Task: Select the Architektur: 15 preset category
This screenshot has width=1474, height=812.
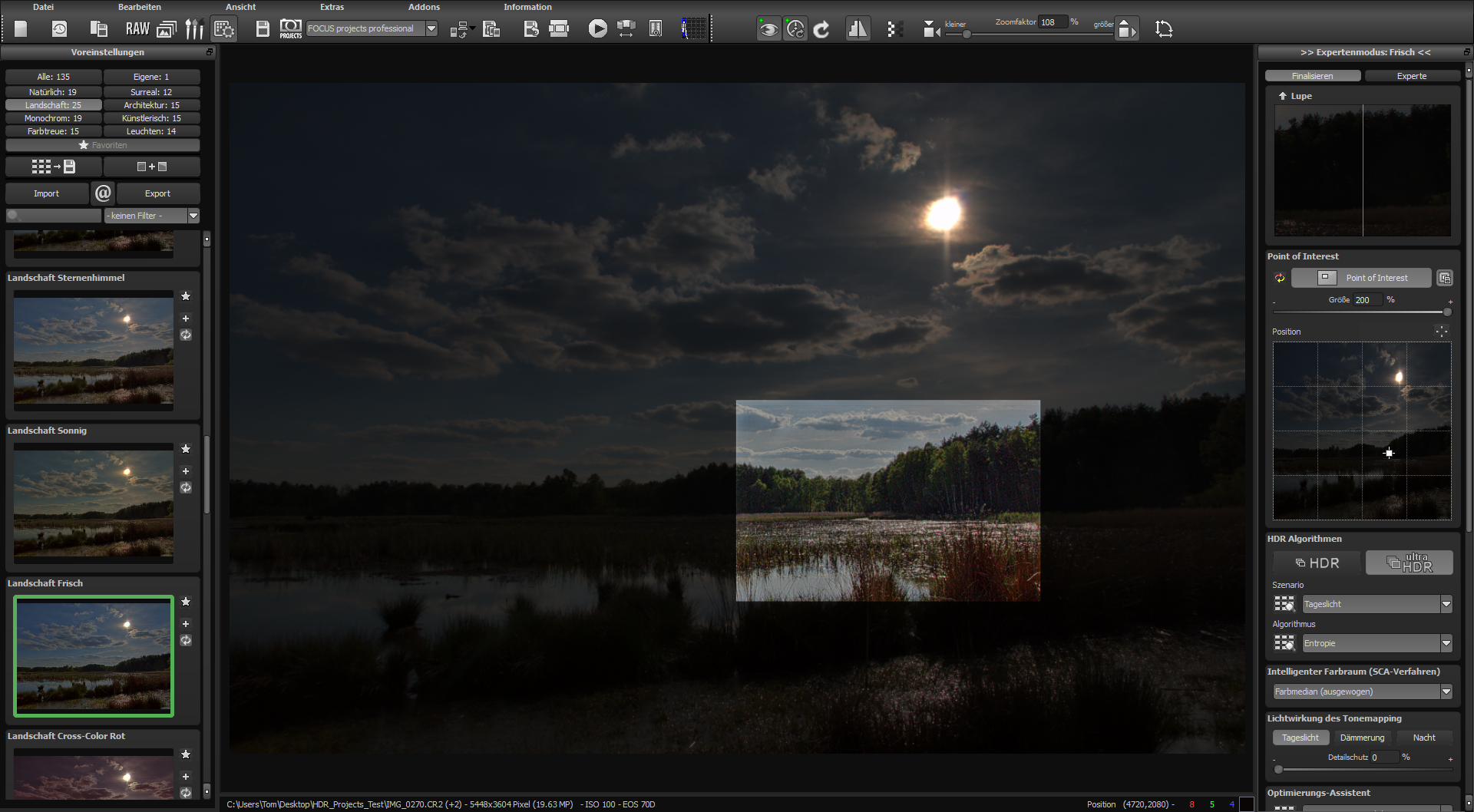Action: 151,105
